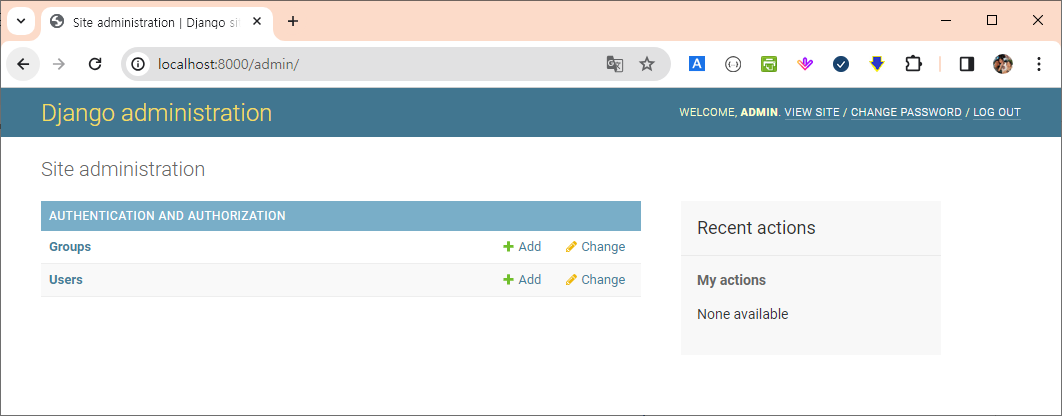Screen dimensions: 1062x416
Task: Change existing Groups
Action: pos(595,247)
